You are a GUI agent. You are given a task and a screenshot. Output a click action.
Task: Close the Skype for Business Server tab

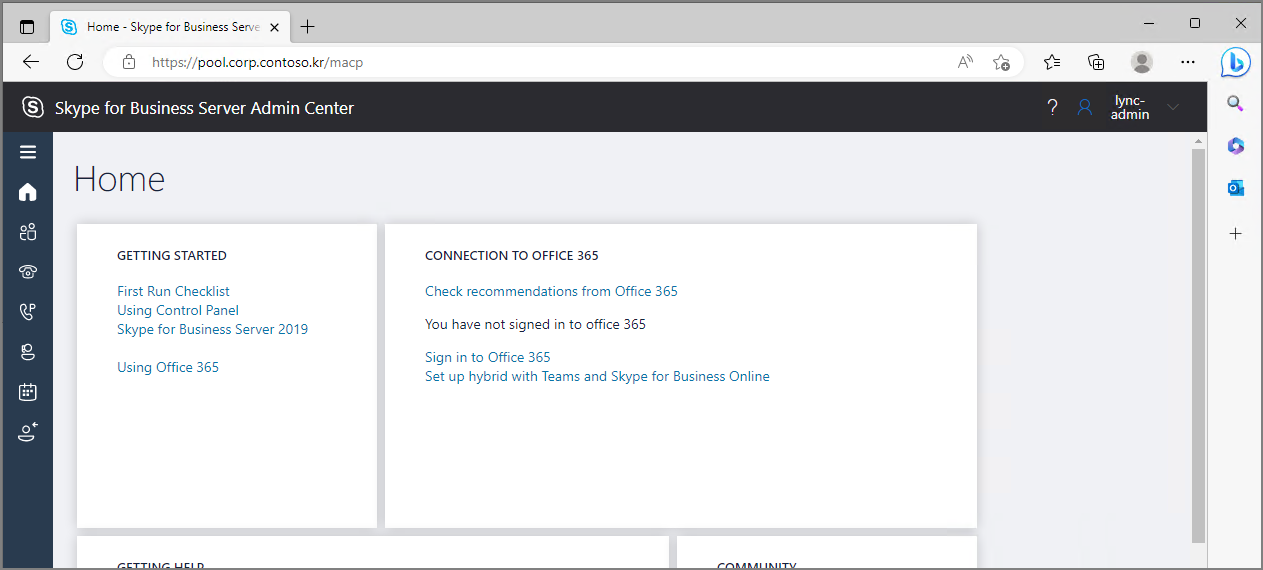[x=275, y=27]
